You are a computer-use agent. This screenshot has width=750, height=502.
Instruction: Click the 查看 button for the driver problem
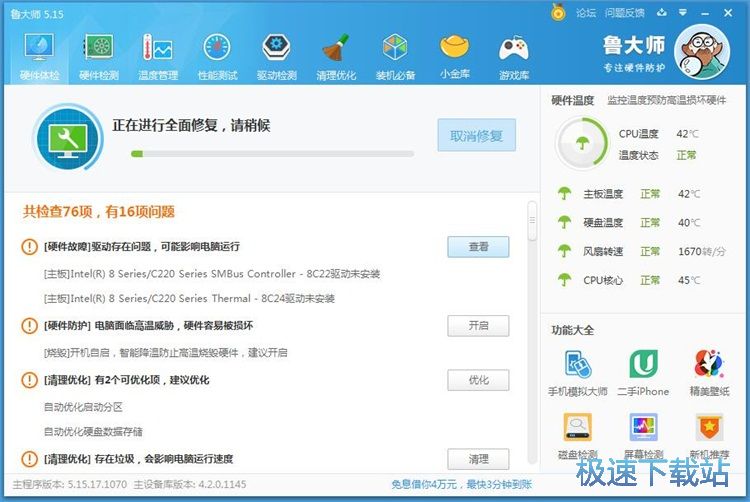coord(478,247)
